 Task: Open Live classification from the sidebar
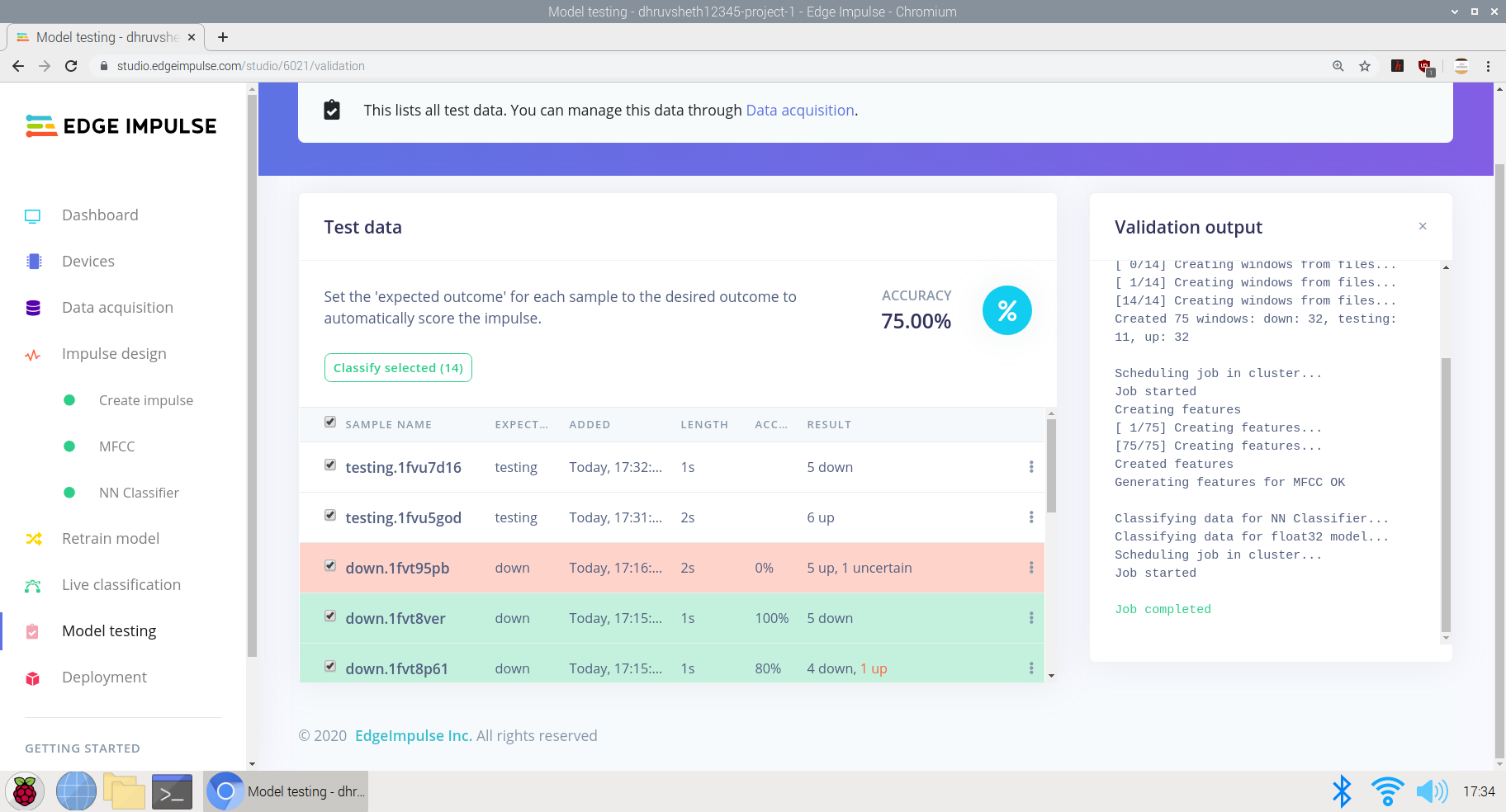coord(121,585)
